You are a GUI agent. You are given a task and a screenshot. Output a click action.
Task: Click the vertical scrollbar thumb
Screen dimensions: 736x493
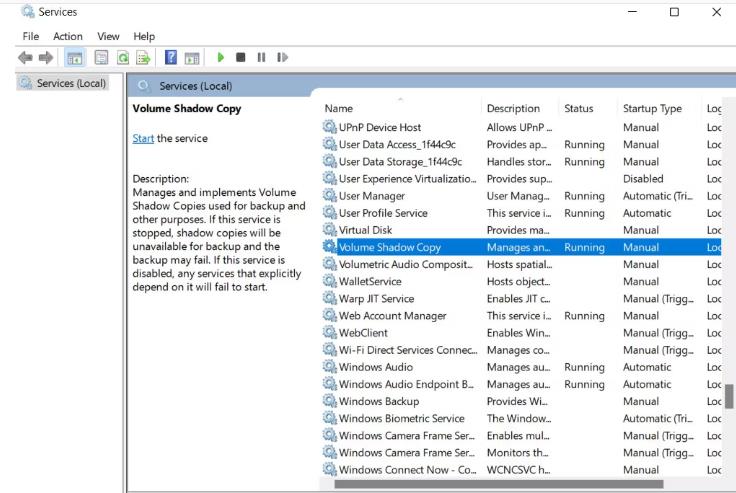click(x=729, y=397)
